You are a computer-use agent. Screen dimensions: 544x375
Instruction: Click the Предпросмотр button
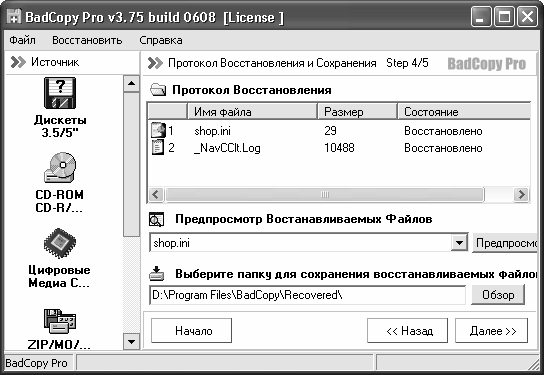pyautogui.click(x=505, y=243)
